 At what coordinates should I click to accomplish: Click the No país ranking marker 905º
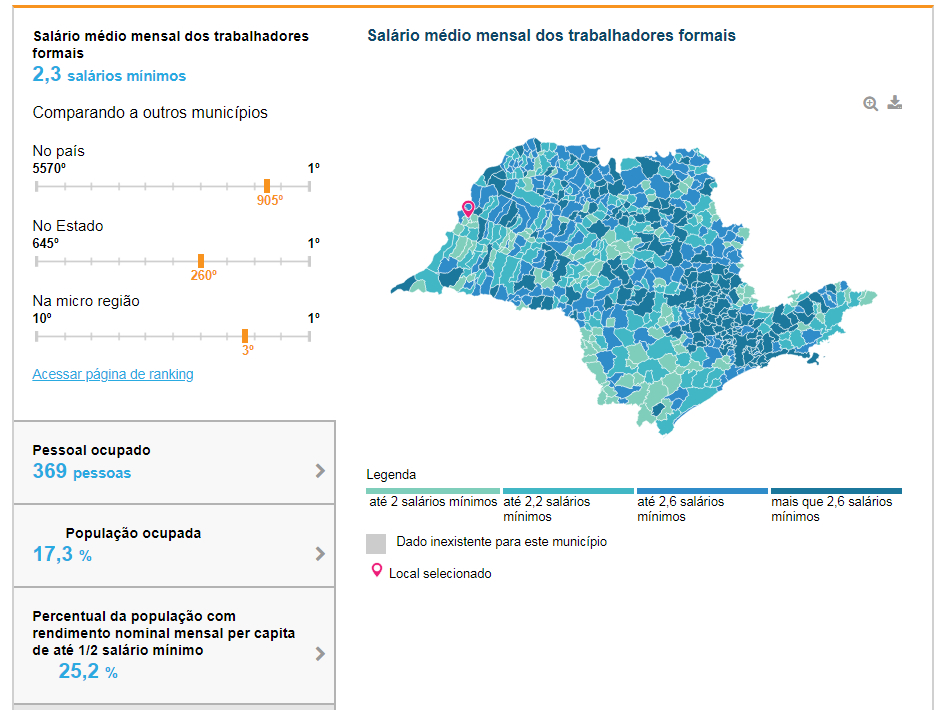tap(267, 186)
